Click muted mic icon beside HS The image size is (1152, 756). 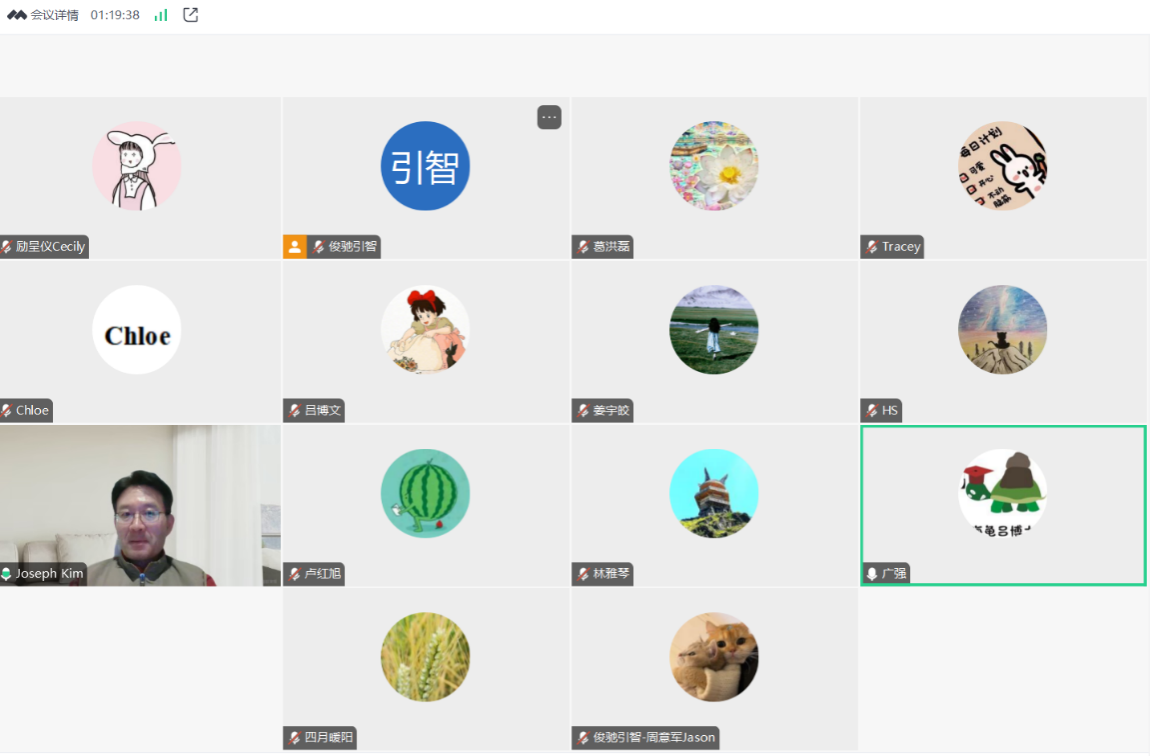[x=872, y=410]
